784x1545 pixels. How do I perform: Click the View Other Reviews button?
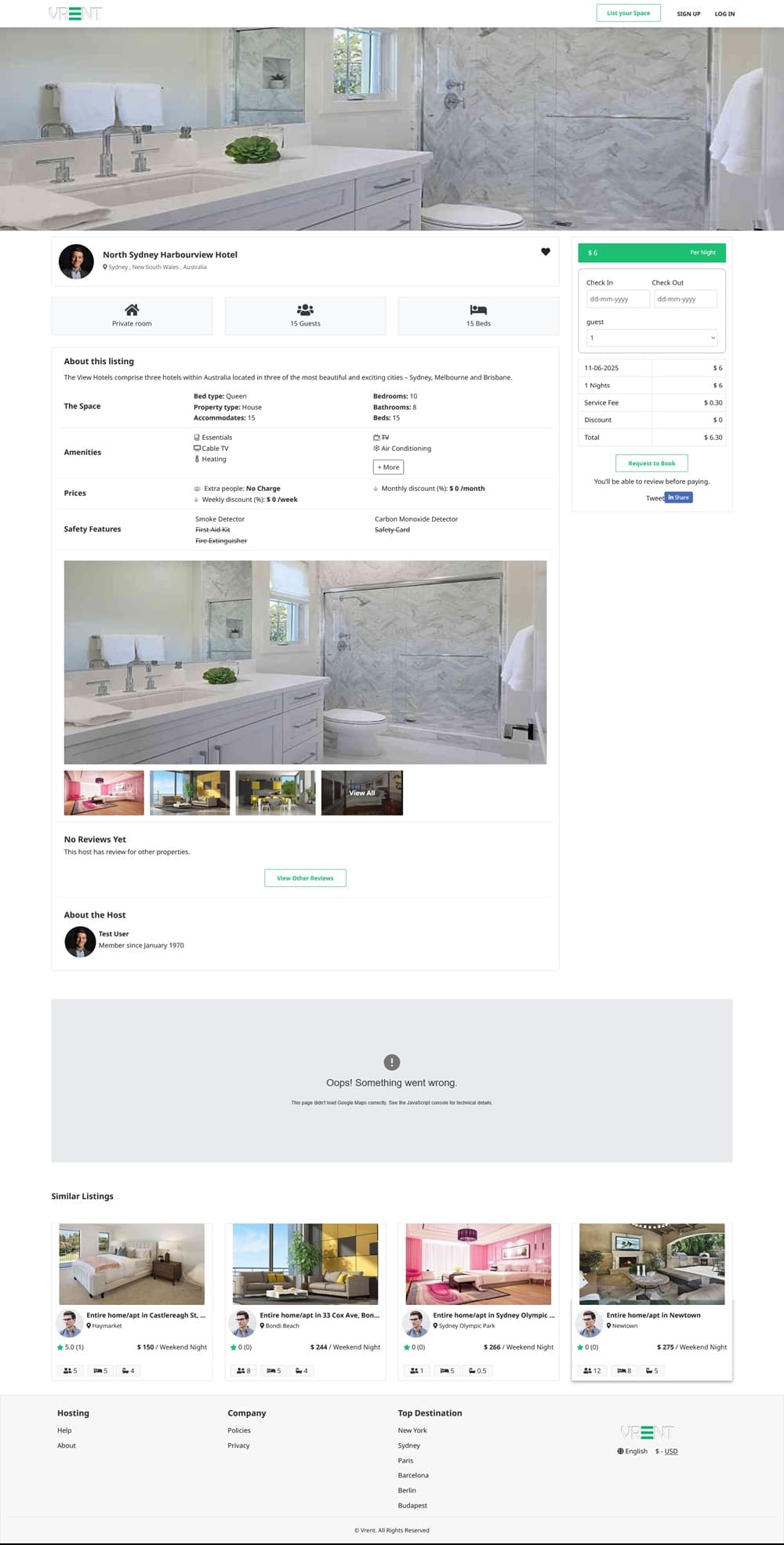pos(305,878)
